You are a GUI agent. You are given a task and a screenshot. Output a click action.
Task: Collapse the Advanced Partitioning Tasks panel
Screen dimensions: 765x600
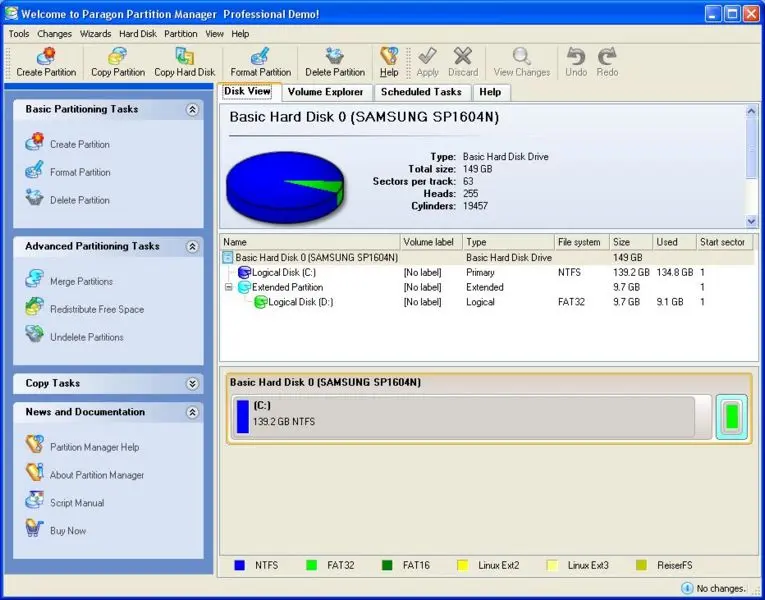click(192, 247)
